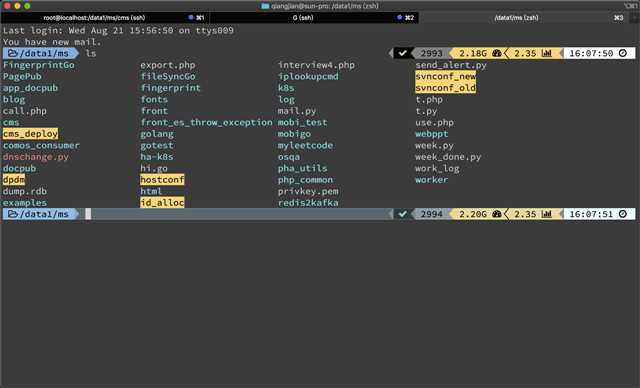
Task: Click the checkmark status icon beside 2994
Action: 402,214
